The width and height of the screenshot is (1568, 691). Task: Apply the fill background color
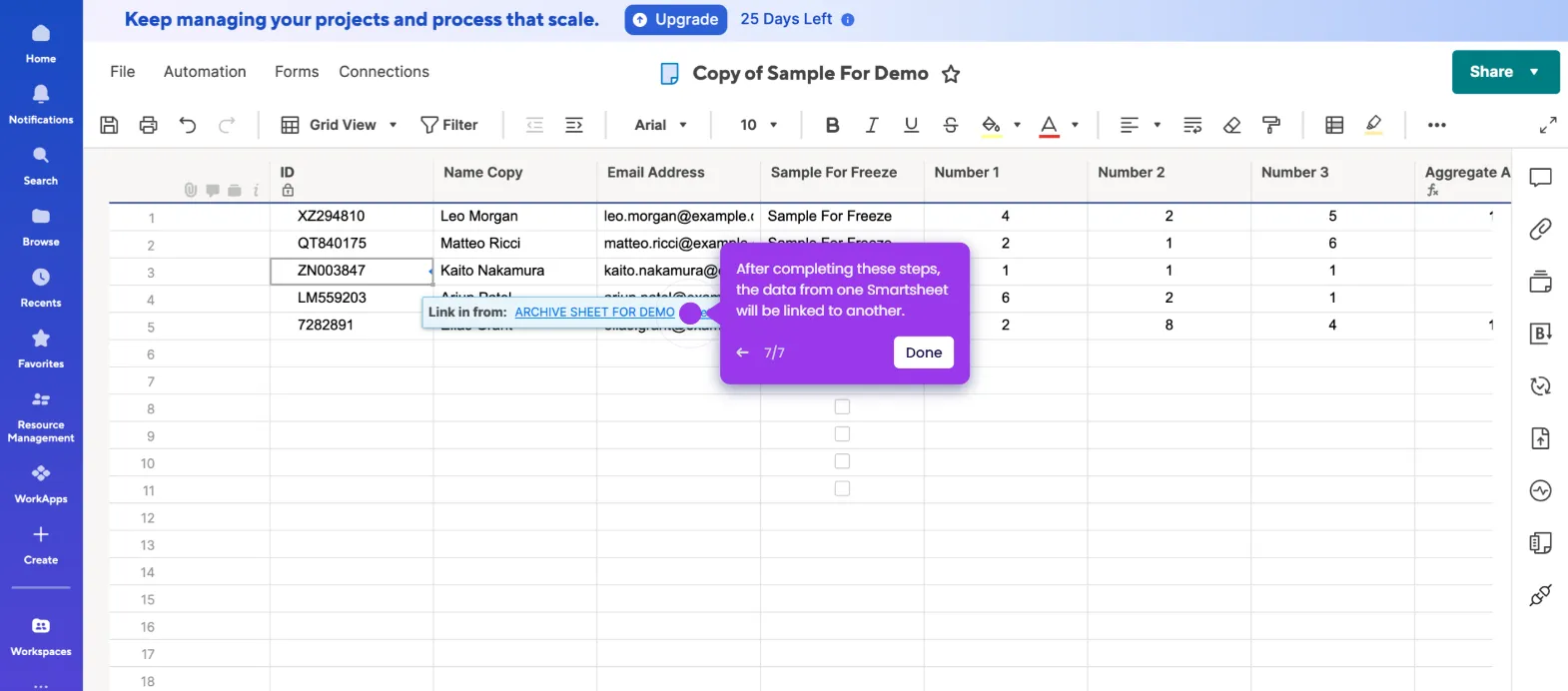pyautogui.click(x=991, y=125)
